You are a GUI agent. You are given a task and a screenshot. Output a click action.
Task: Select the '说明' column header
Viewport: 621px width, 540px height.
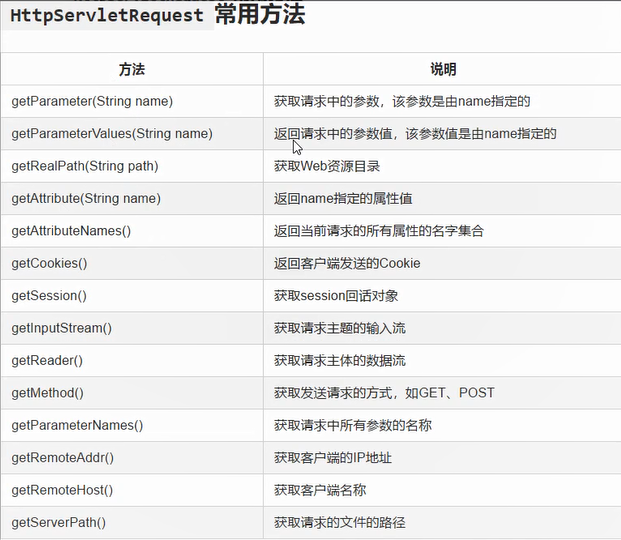point(443,69)
